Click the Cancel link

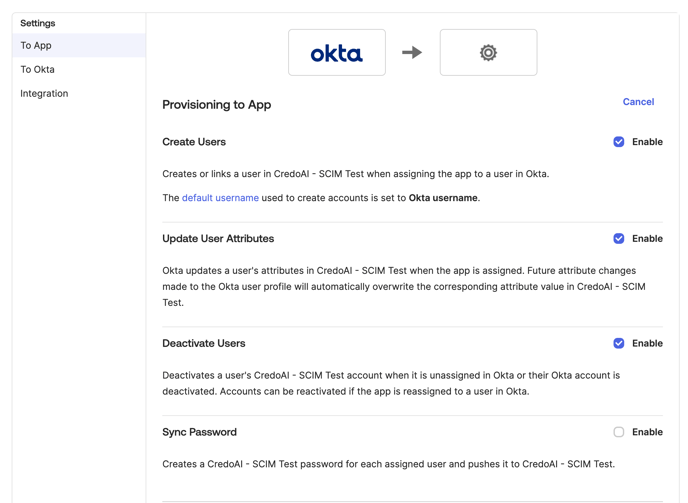[x=638, y=102]
